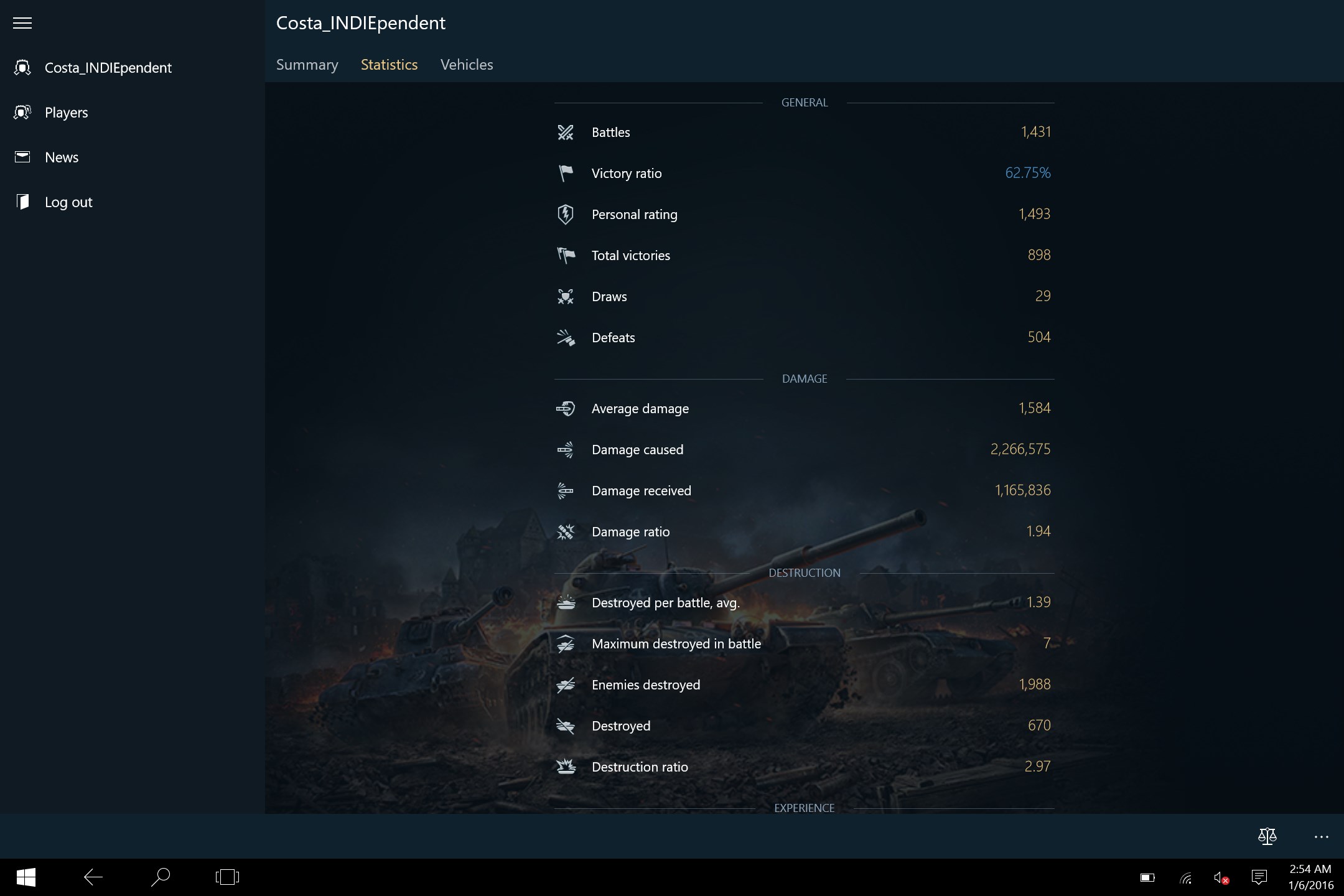
Task: Expand the hamburger navigation menu
Action: [x=22, y=23]
